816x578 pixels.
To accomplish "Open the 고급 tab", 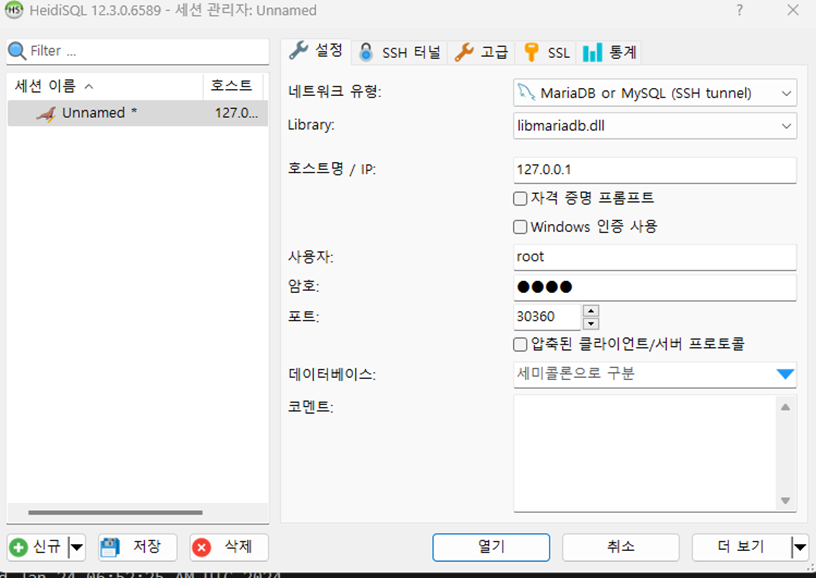I will pos(481,53).
